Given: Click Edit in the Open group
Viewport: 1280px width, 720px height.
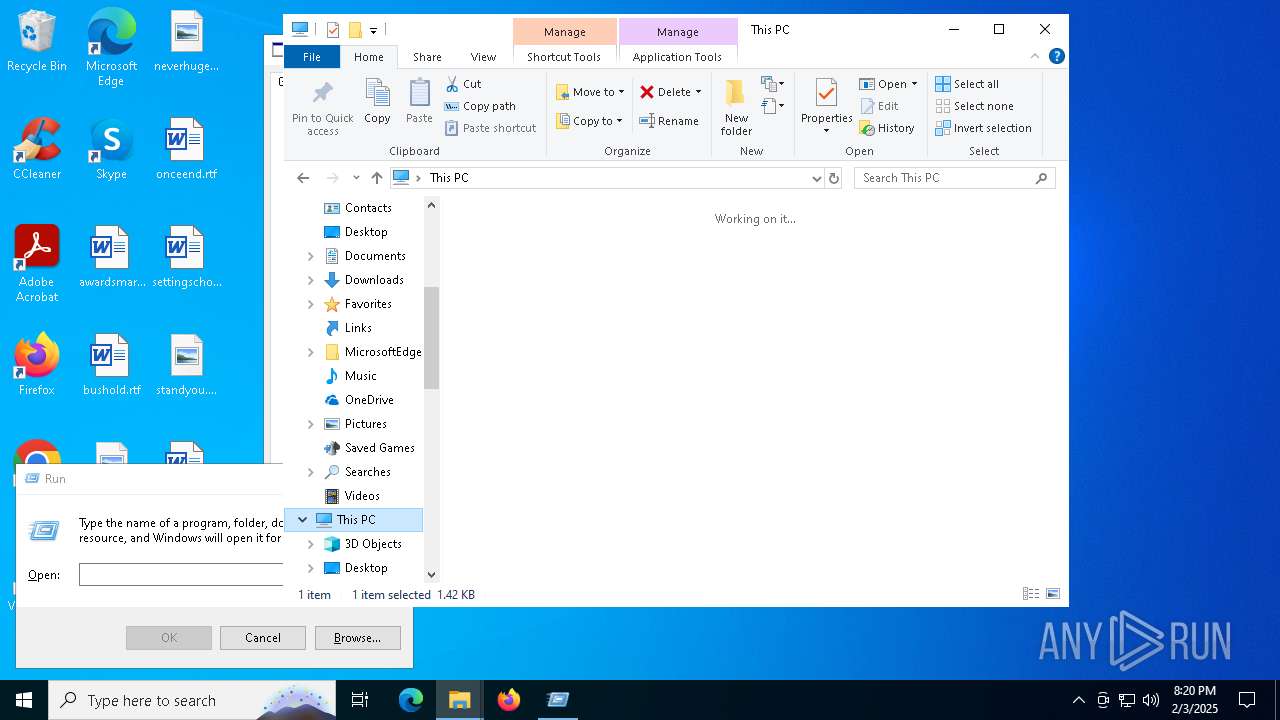Looking at the screenshot, I should [879, 106].
